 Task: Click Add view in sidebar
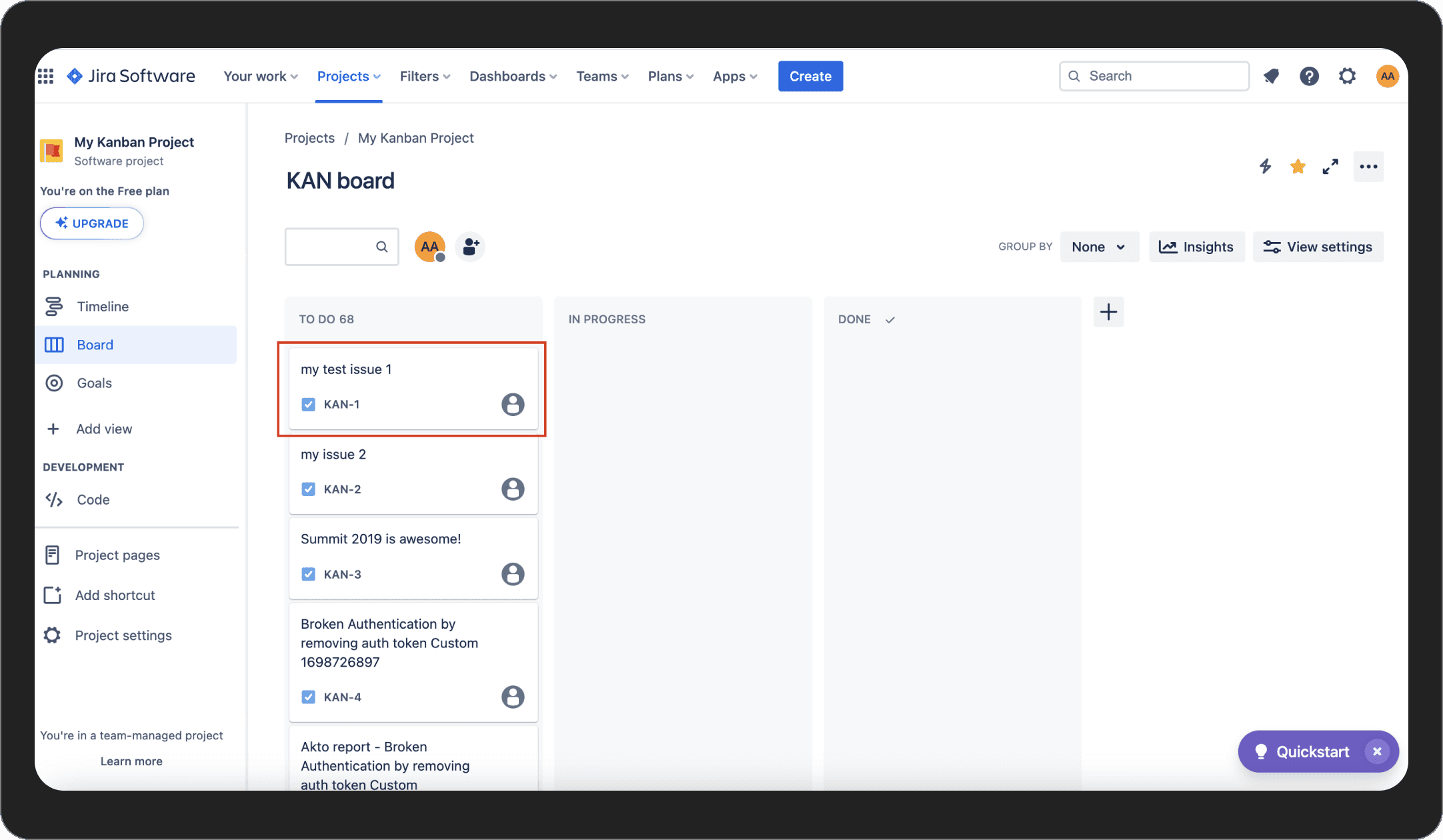click(136, 429)
